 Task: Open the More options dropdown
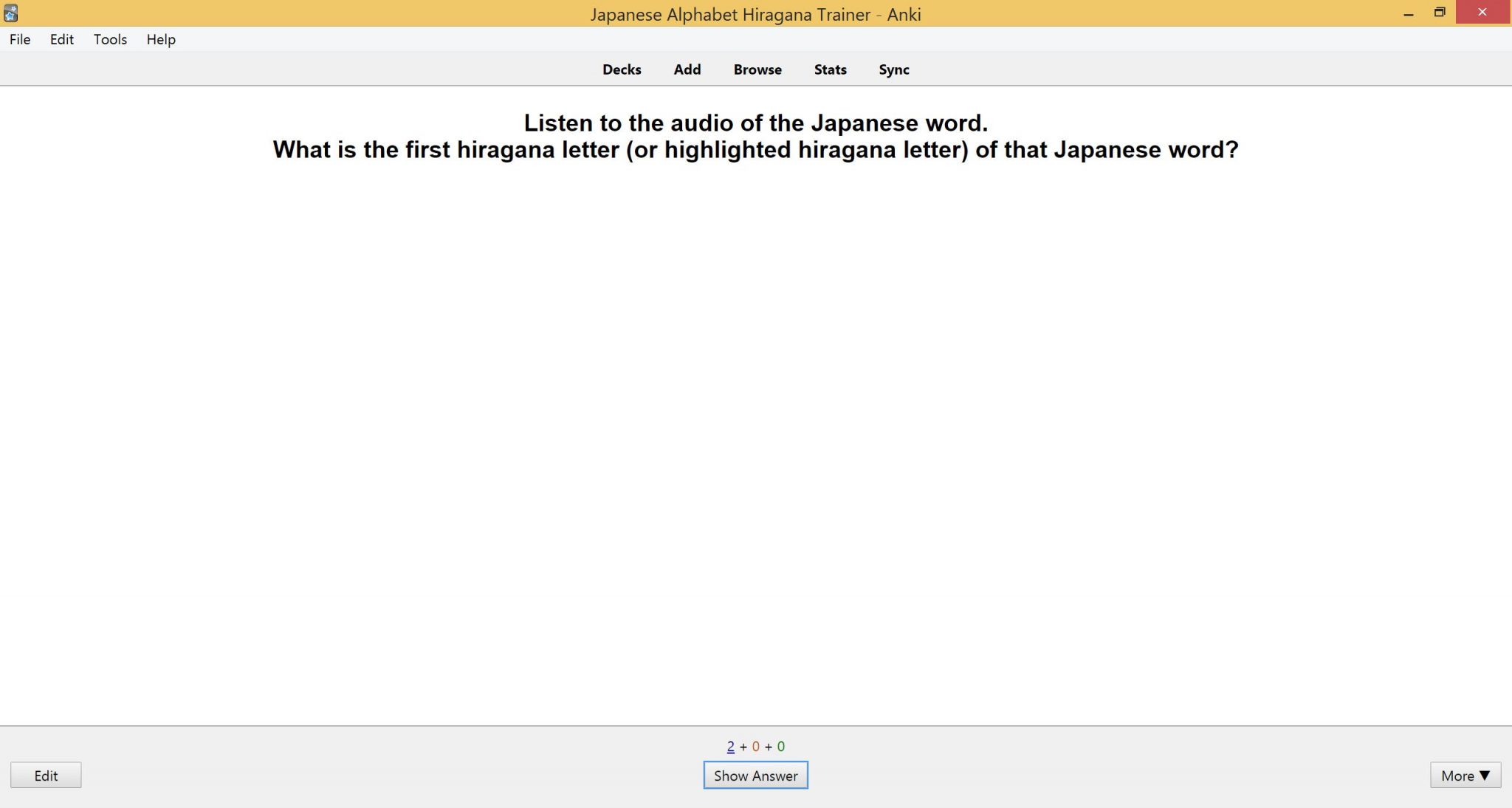pyautogui.click(x=1465, y=775)
